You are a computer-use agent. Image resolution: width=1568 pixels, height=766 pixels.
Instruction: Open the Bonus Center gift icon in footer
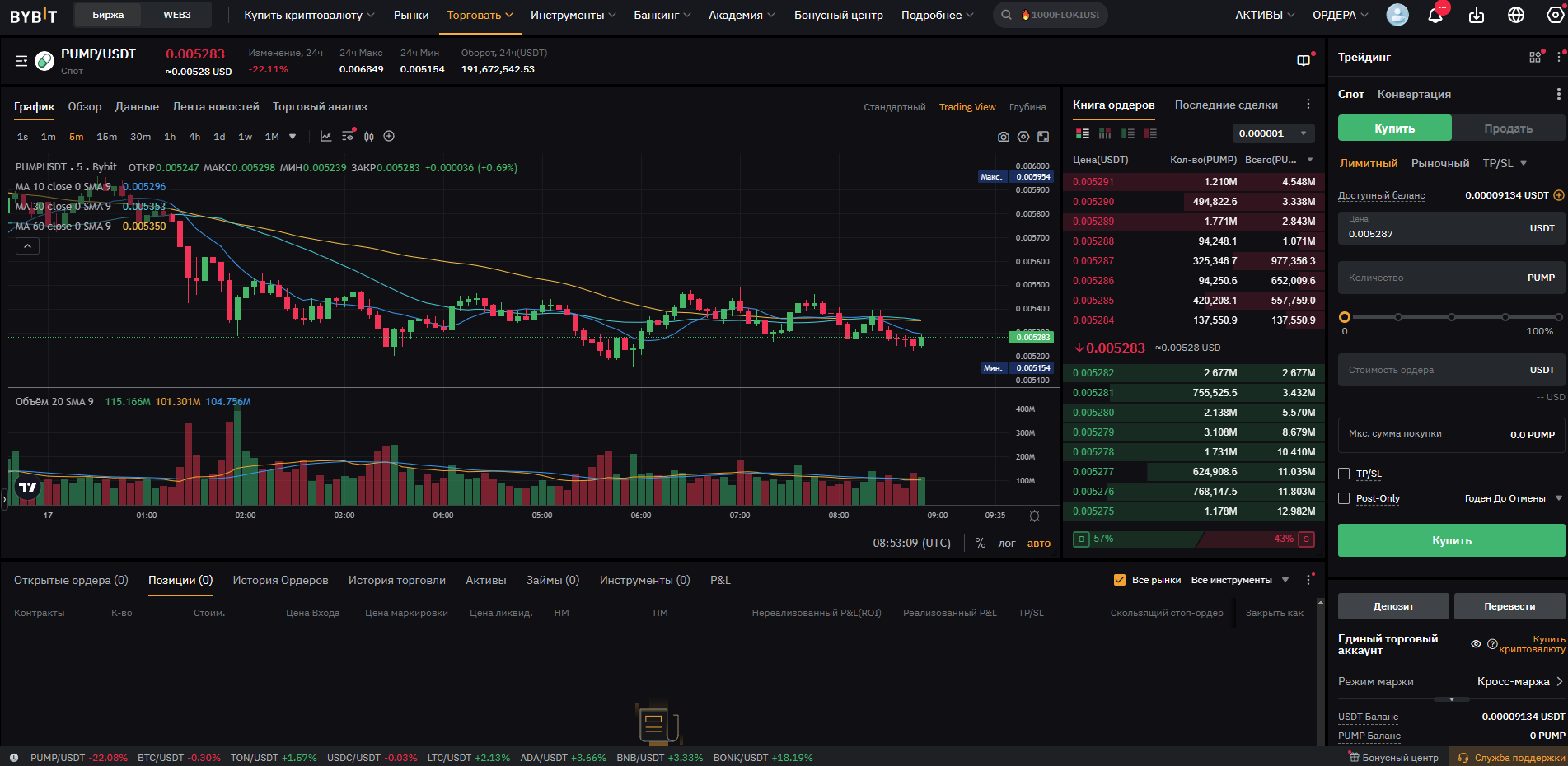click(x=1353, y=757)
